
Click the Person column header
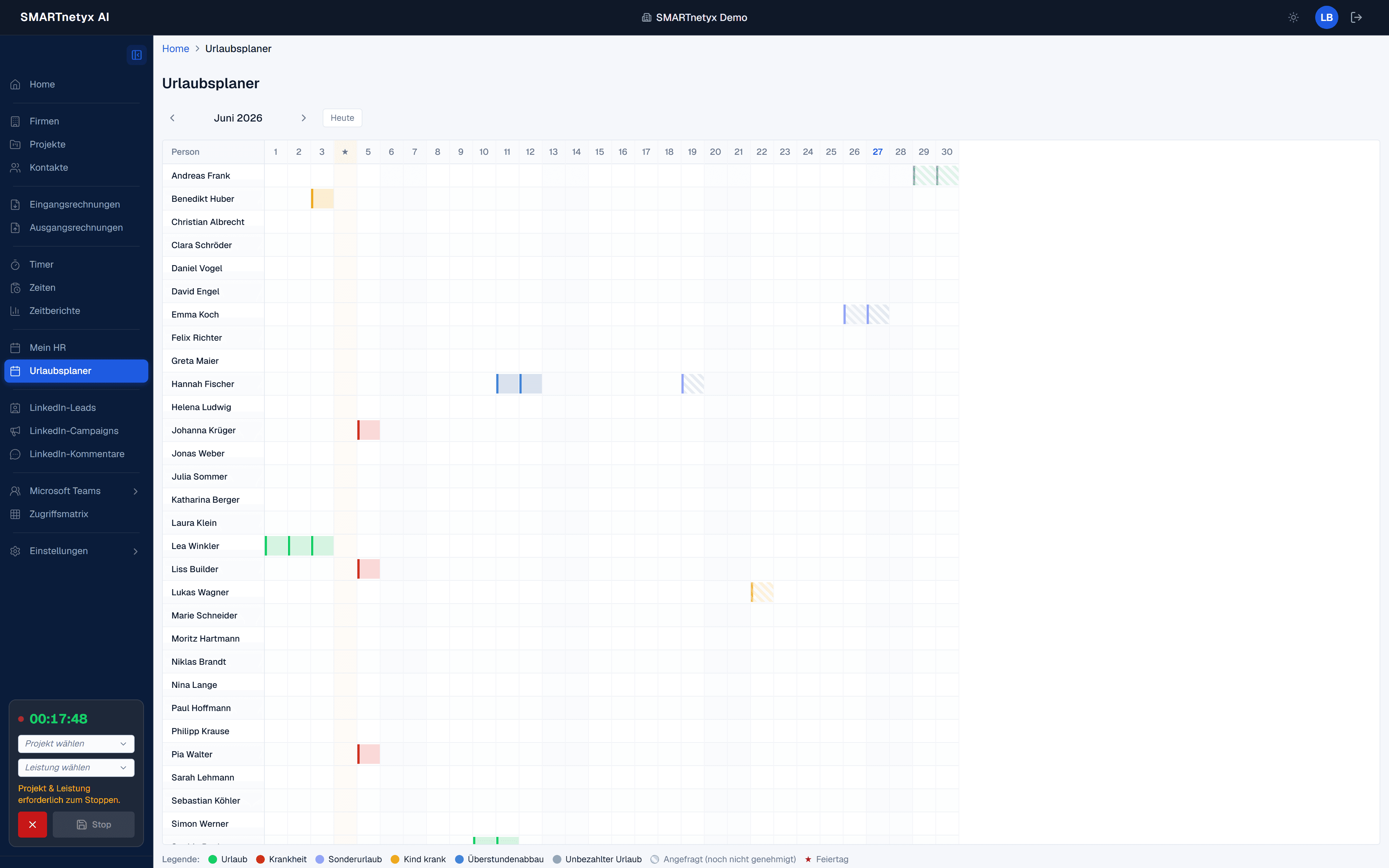point(213,152)
